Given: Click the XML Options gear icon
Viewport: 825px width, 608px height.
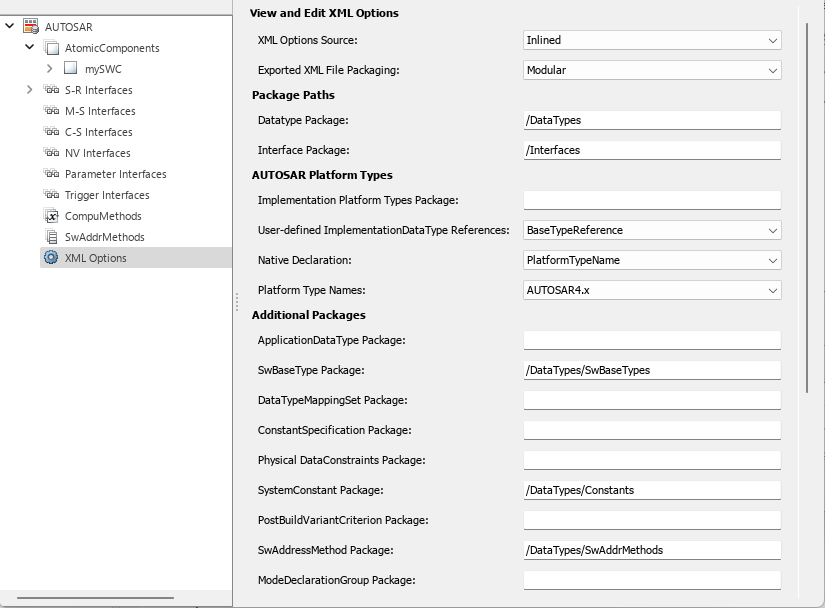Looking at the screenshot, I should click(51, 258).
